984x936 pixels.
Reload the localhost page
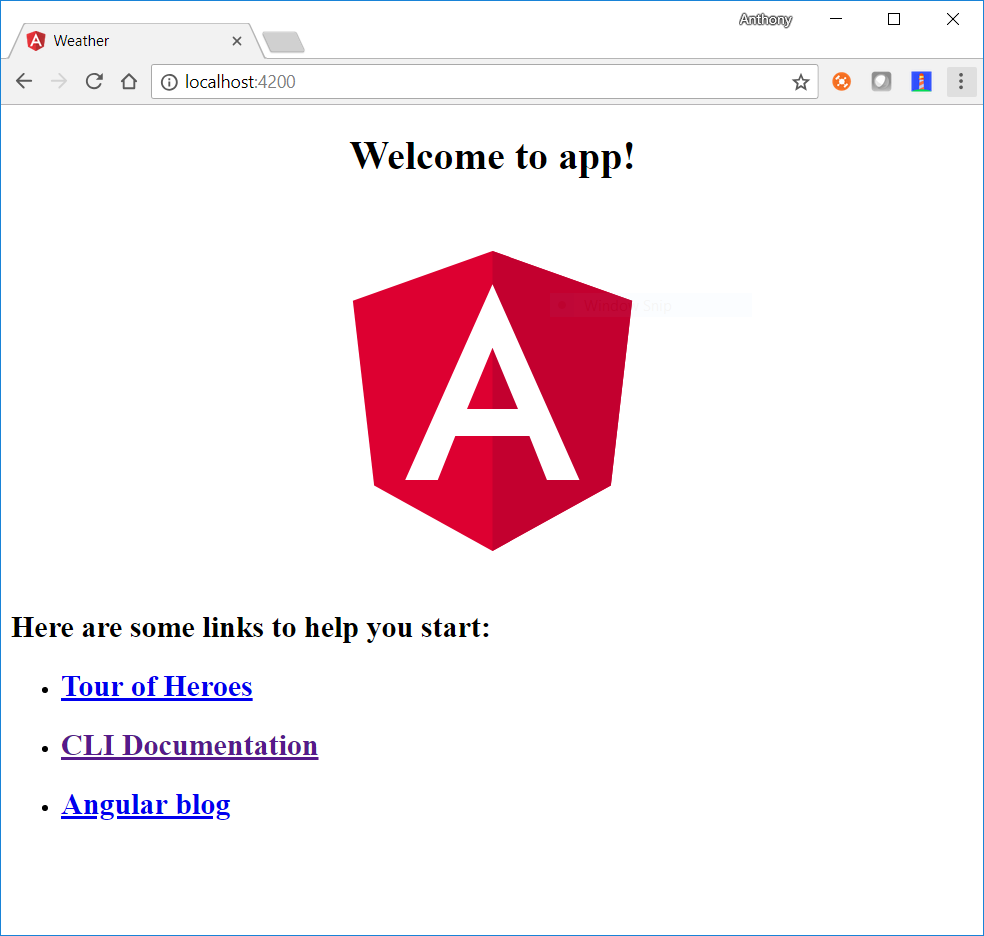[x=94, y=82]
